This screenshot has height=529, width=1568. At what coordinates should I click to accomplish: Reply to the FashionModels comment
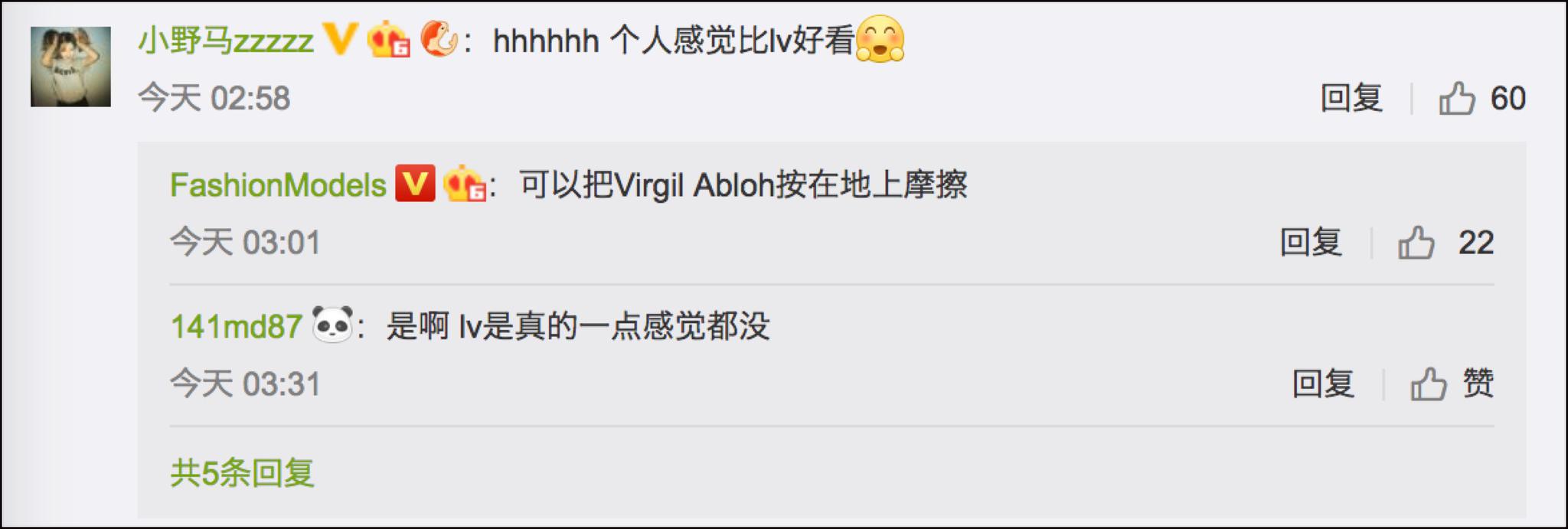click(1311, 243)
